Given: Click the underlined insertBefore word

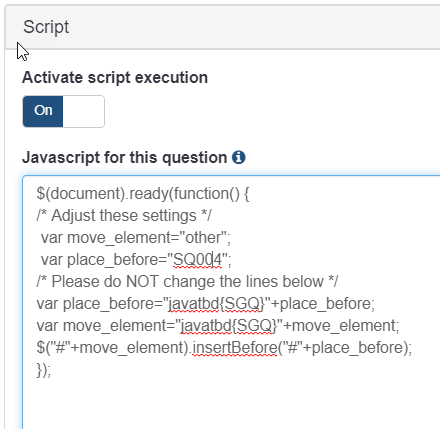Looking at the screenshot, I should point(235,348).
